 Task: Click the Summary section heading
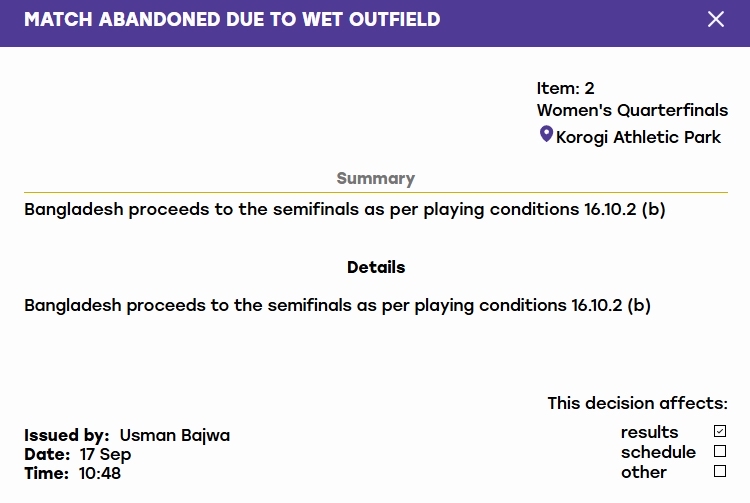click(375, 178)
